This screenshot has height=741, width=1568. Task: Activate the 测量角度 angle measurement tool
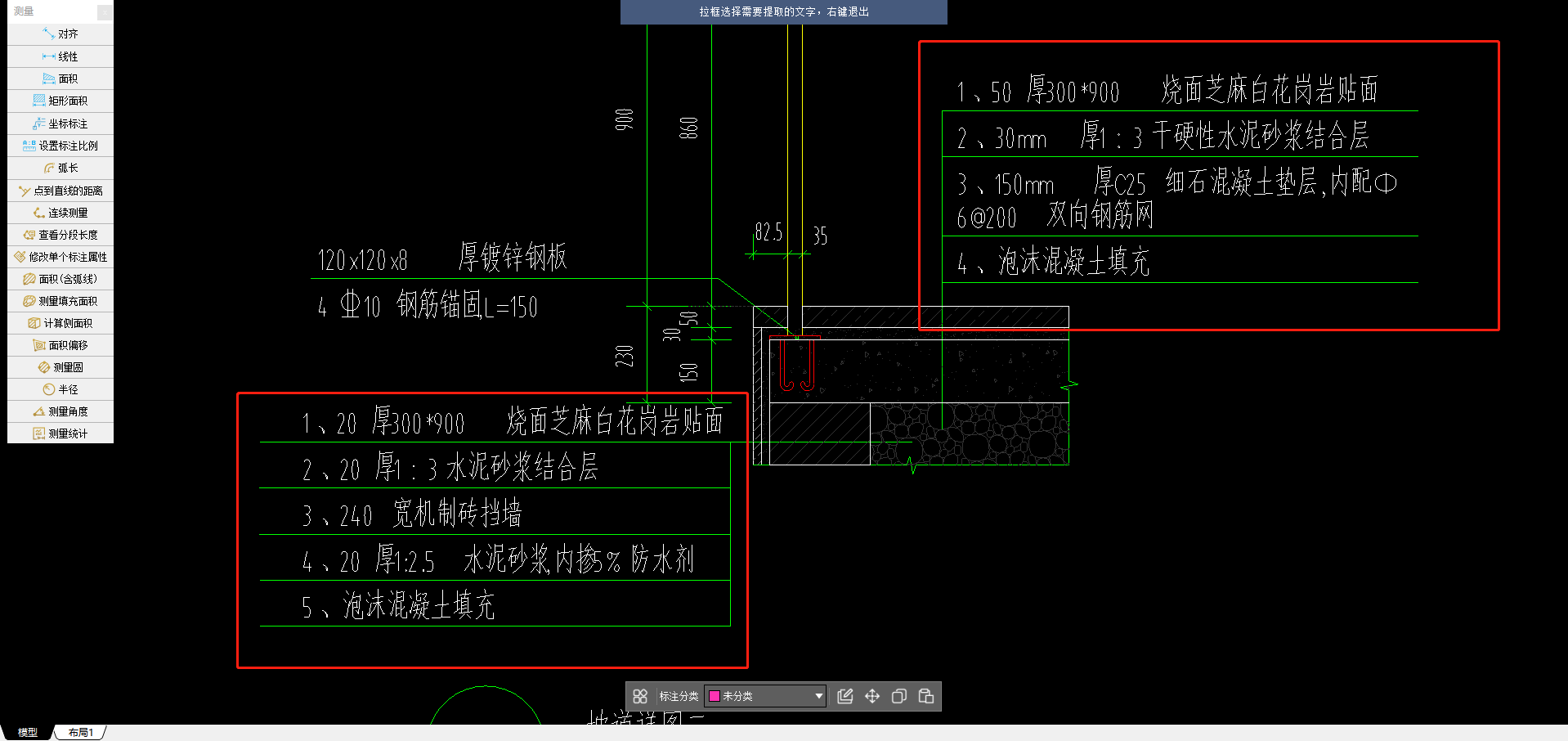point(60,411)
